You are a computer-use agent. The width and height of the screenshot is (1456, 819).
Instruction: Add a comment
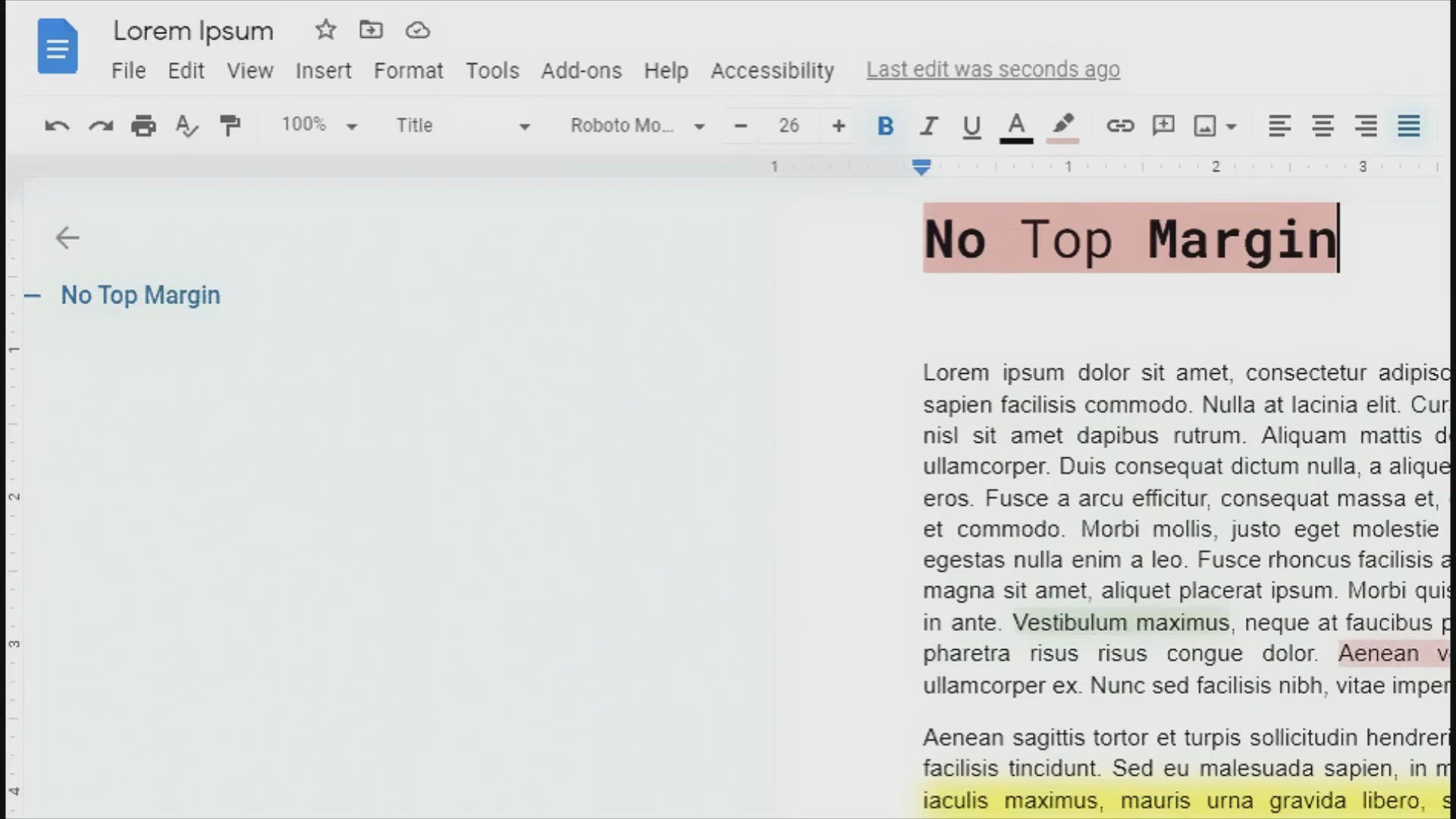point(1163,126)
